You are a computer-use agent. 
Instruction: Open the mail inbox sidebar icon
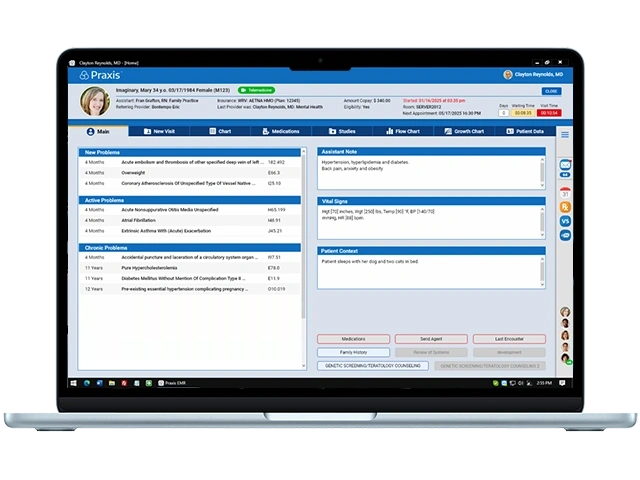tap(565, 164)
